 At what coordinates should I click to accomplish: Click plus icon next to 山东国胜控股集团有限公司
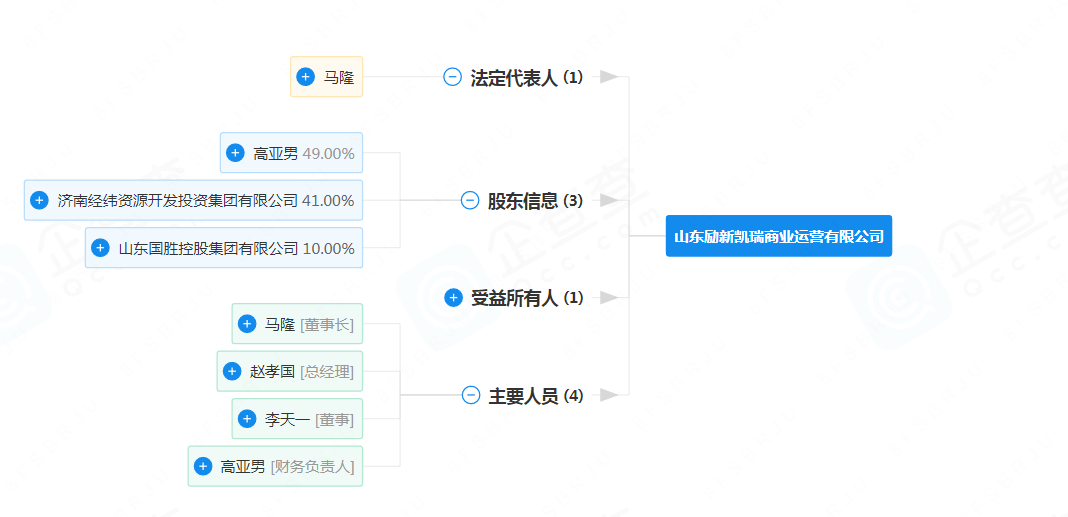click(100, 248)
